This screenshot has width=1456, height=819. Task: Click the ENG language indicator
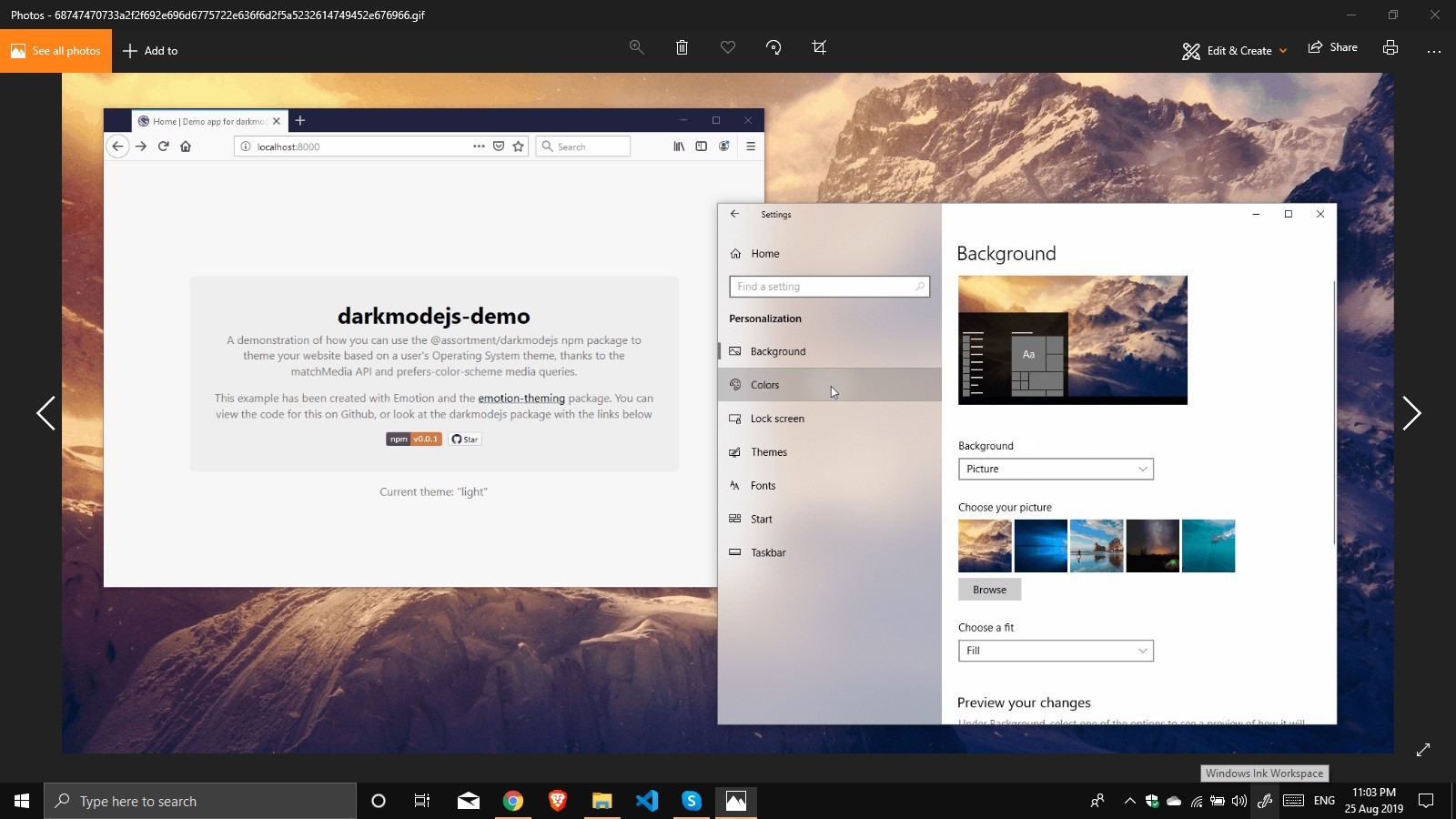click(x=1324, y=801)
